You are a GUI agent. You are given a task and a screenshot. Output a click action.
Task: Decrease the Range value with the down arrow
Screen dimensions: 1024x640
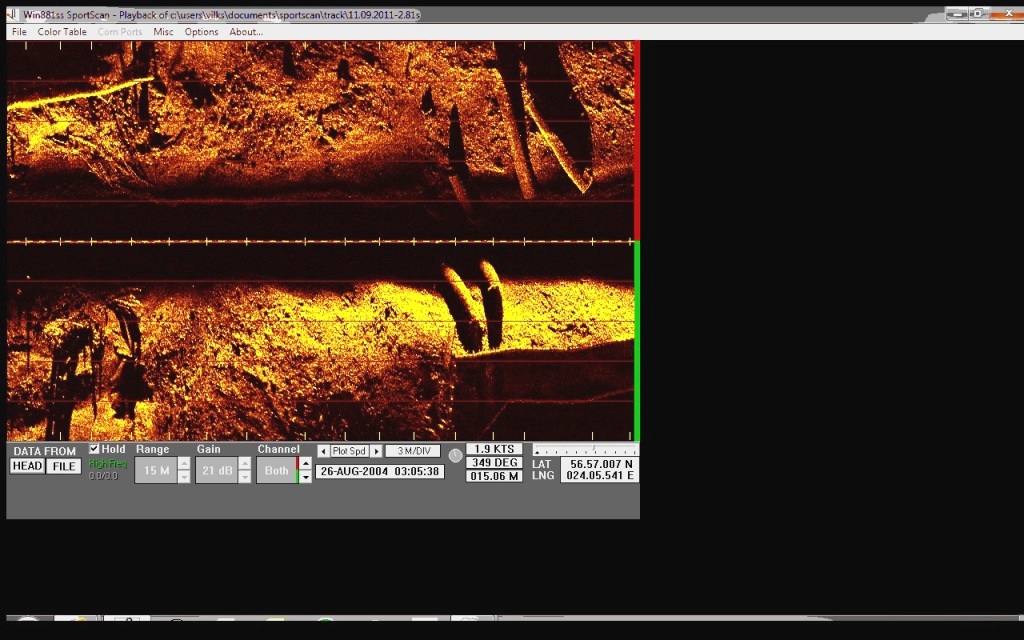[x=183, y=477]
